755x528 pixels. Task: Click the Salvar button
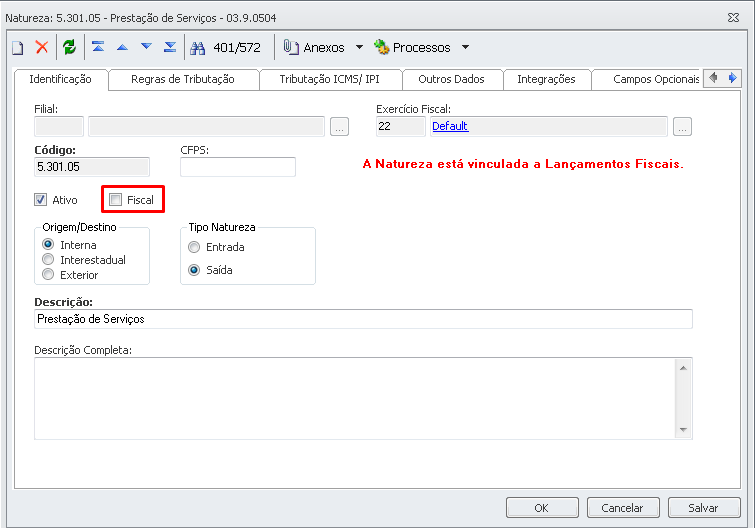704,508
